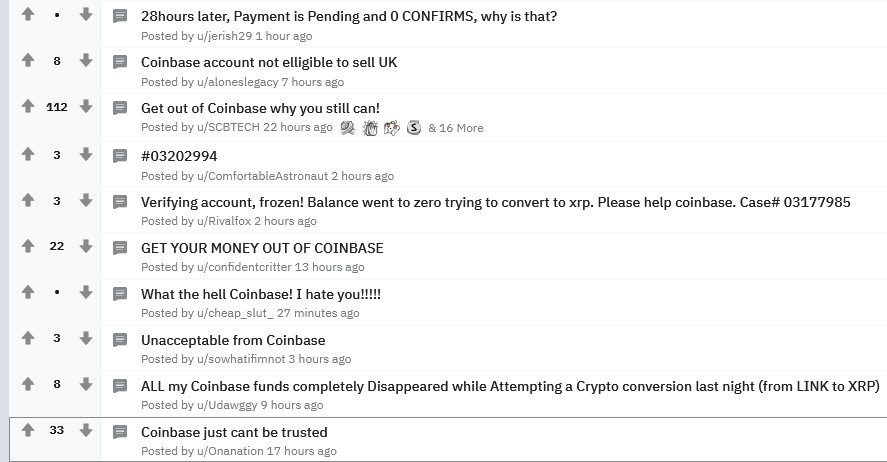Click first award badge on 'Get out of Coinbase' post
This screenshot has height=462, width=887.
(x=348, y=128)
